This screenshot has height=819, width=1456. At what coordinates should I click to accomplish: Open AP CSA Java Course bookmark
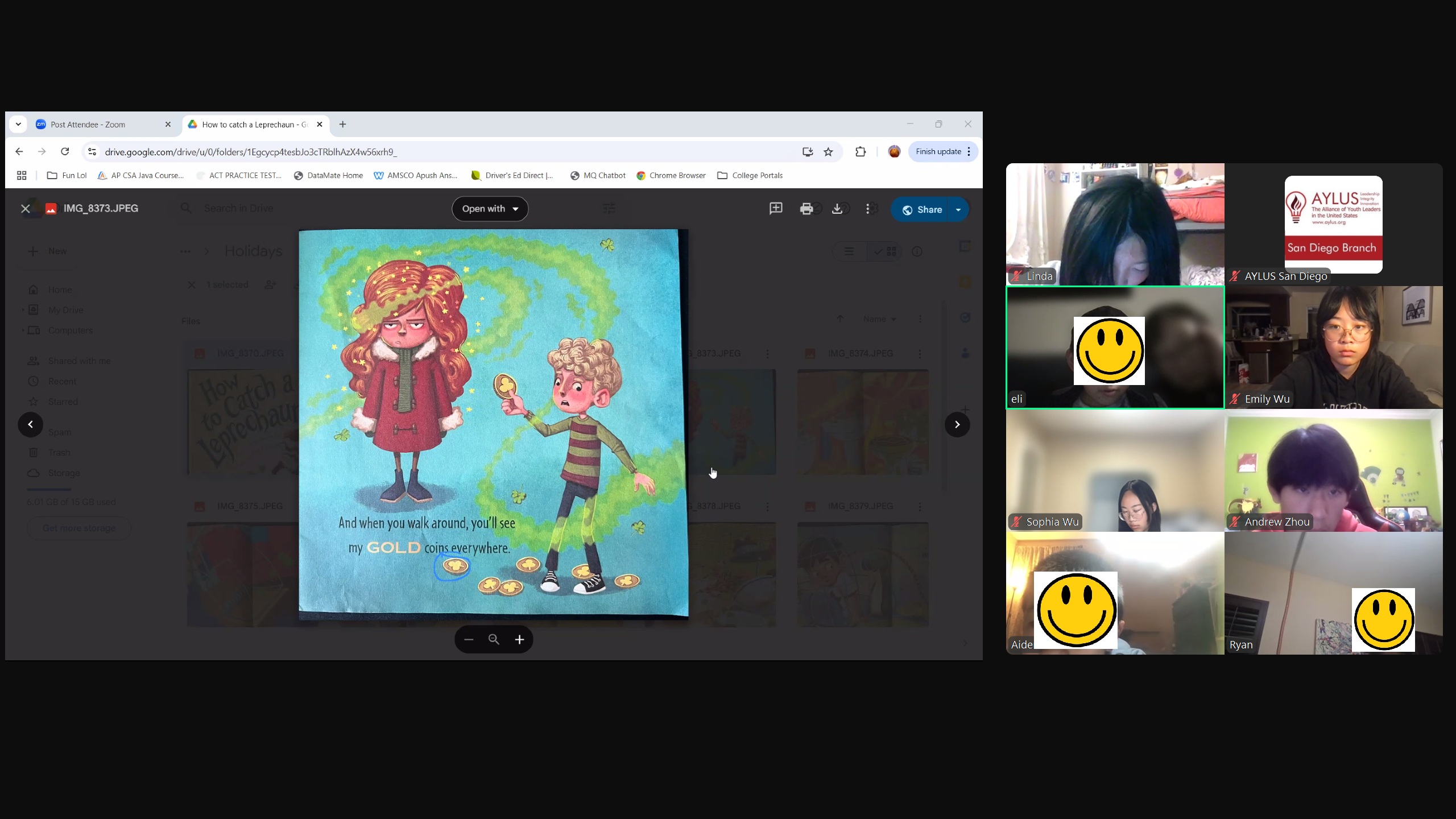point(141,176)
